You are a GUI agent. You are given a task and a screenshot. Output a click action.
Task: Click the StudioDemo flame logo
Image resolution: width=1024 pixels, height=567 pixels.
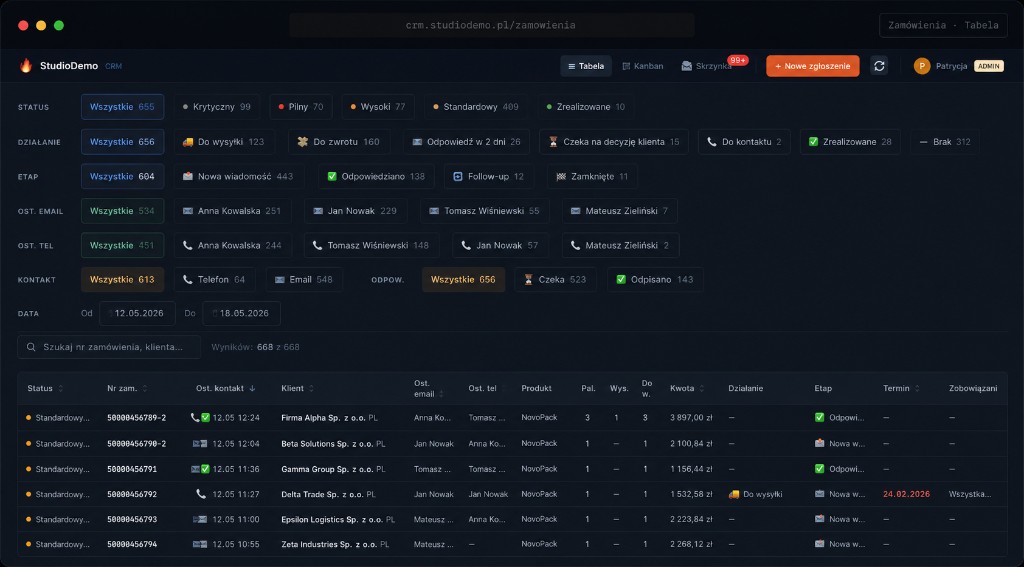26,65
